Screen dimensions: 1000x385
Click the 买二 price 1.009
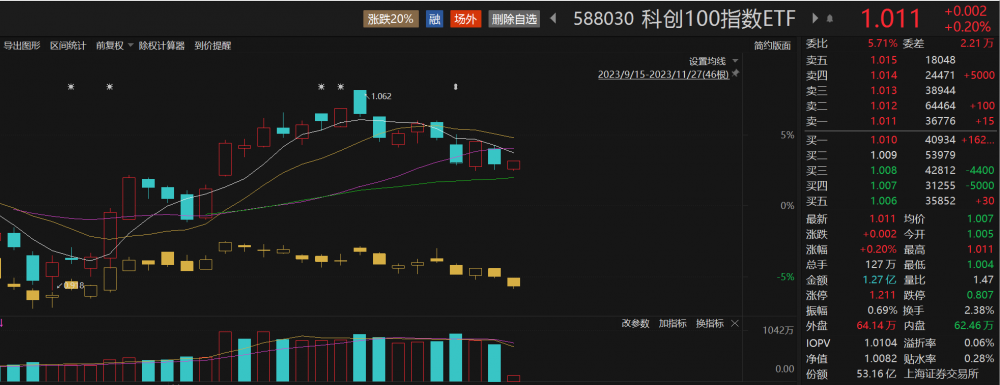884,155
